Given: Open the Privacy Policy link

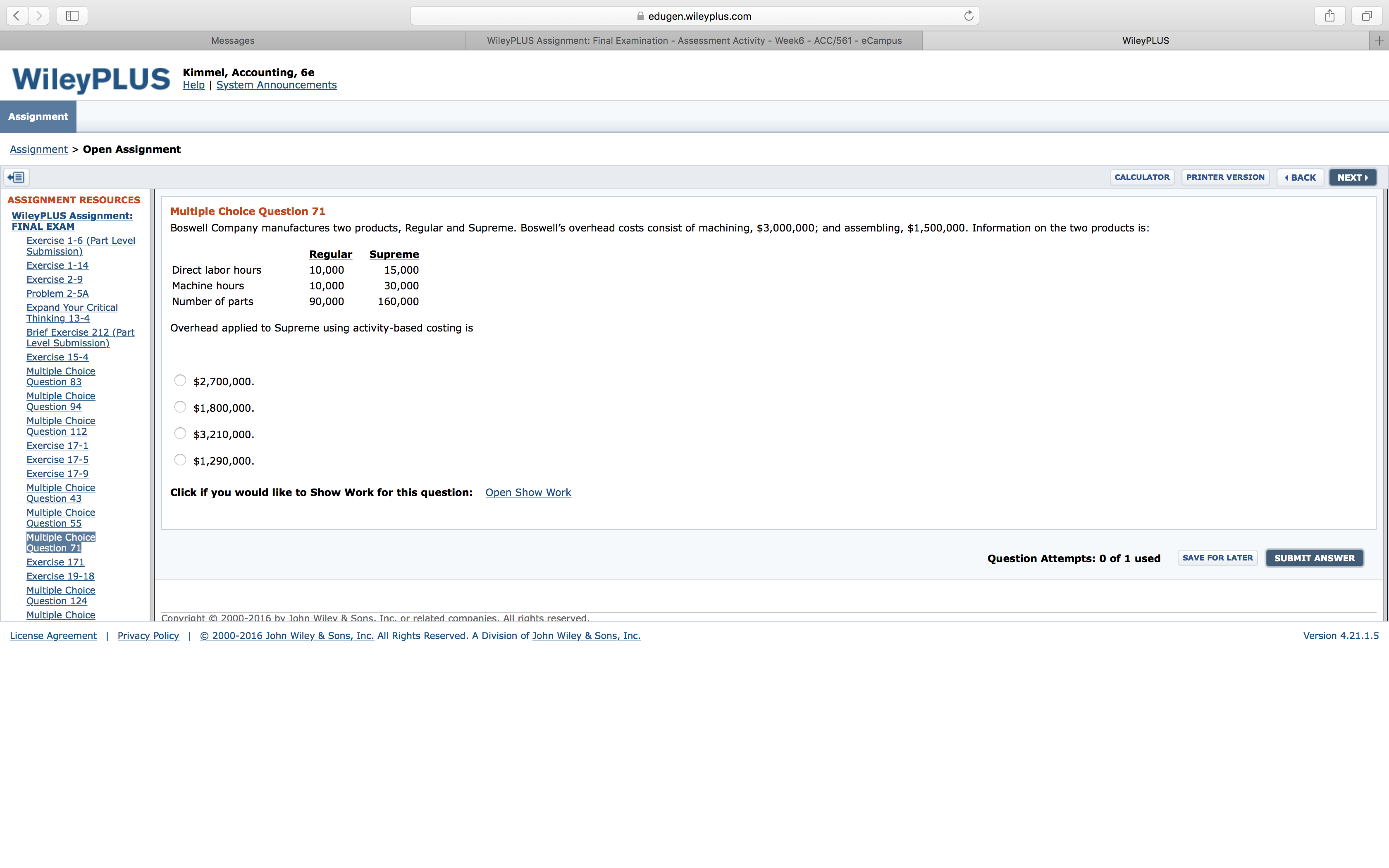Looking at the screenshot, I should (x=148, y=636).
